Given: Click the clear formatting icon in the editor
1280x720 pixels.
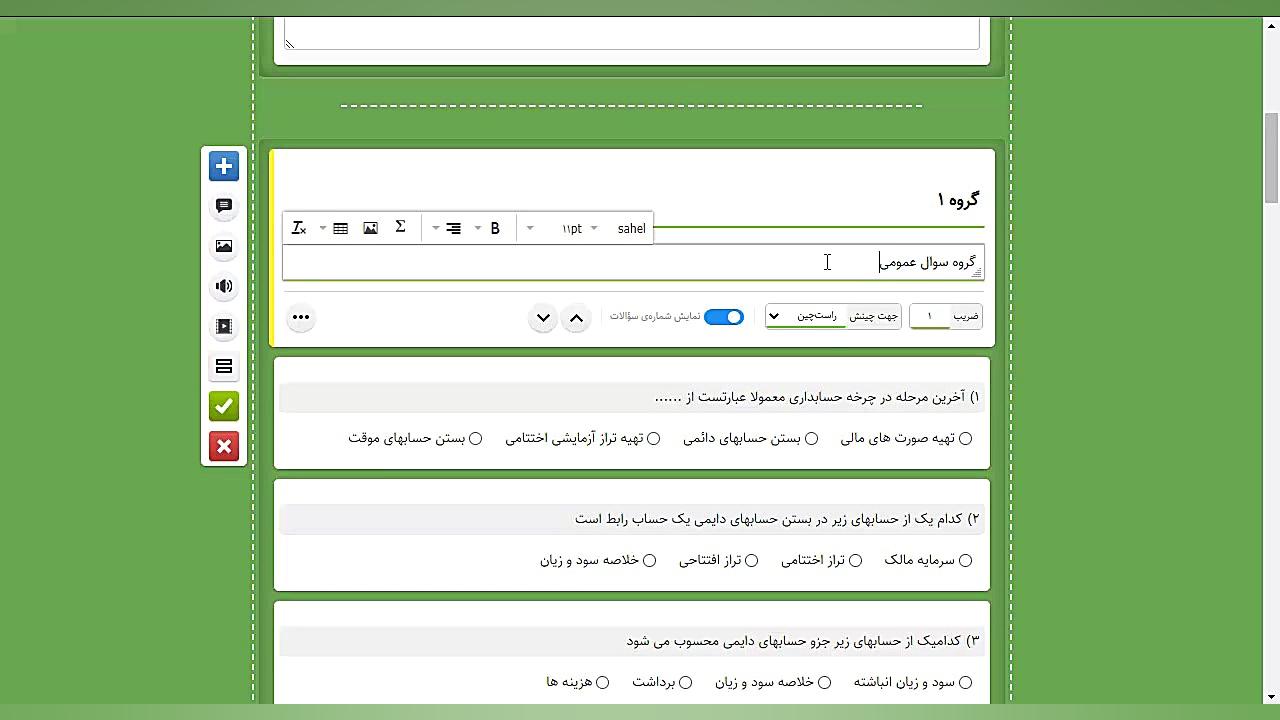Looking at the screenshot, I should coord(298,228).
